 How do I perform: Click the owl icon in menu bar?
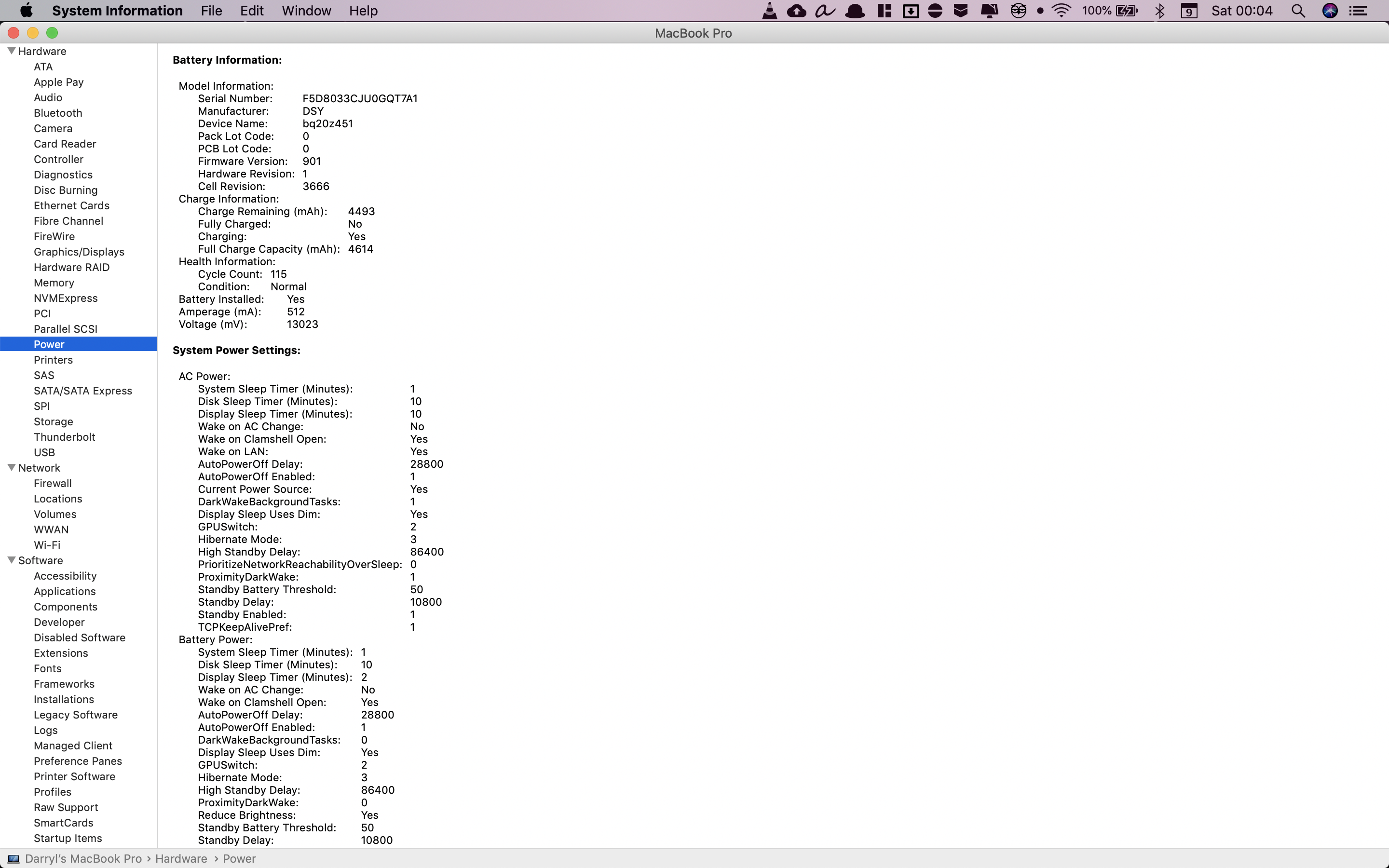coord(1018,11)
